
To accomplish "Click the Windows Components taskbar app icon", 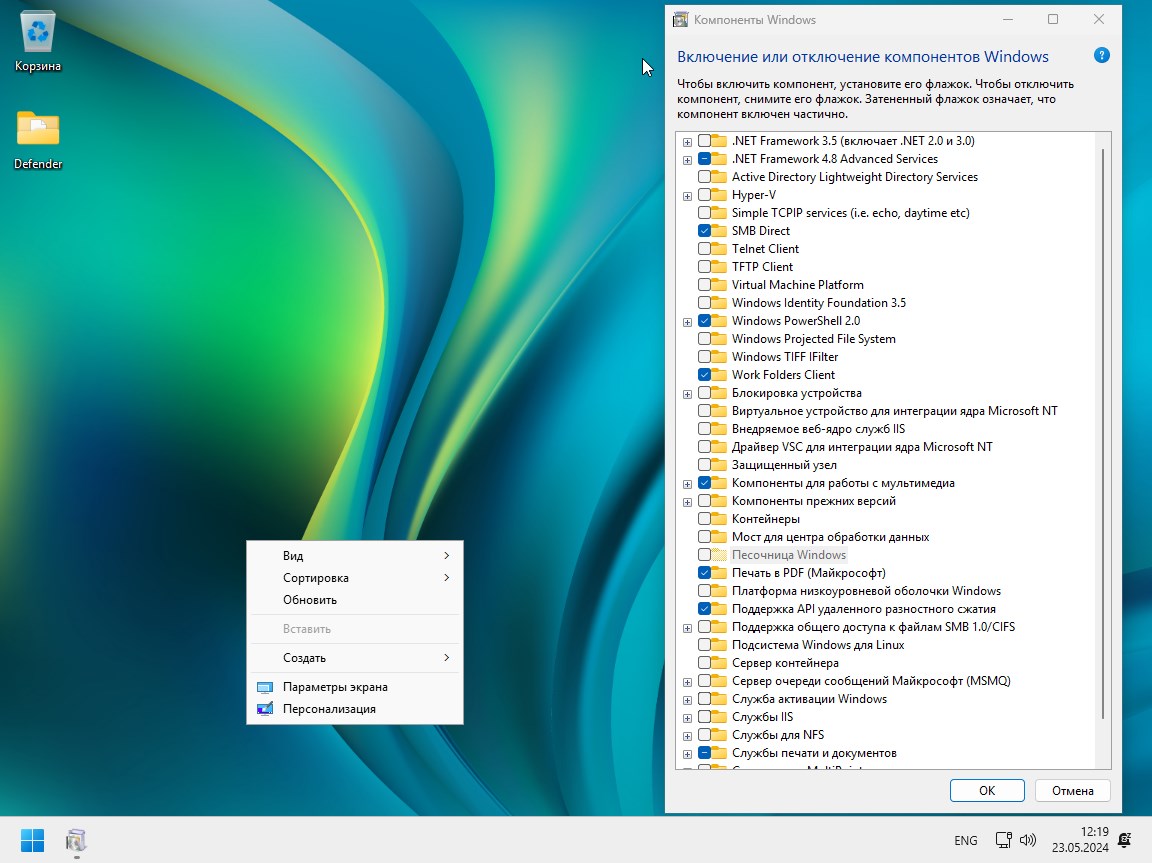I will [76, 839].
